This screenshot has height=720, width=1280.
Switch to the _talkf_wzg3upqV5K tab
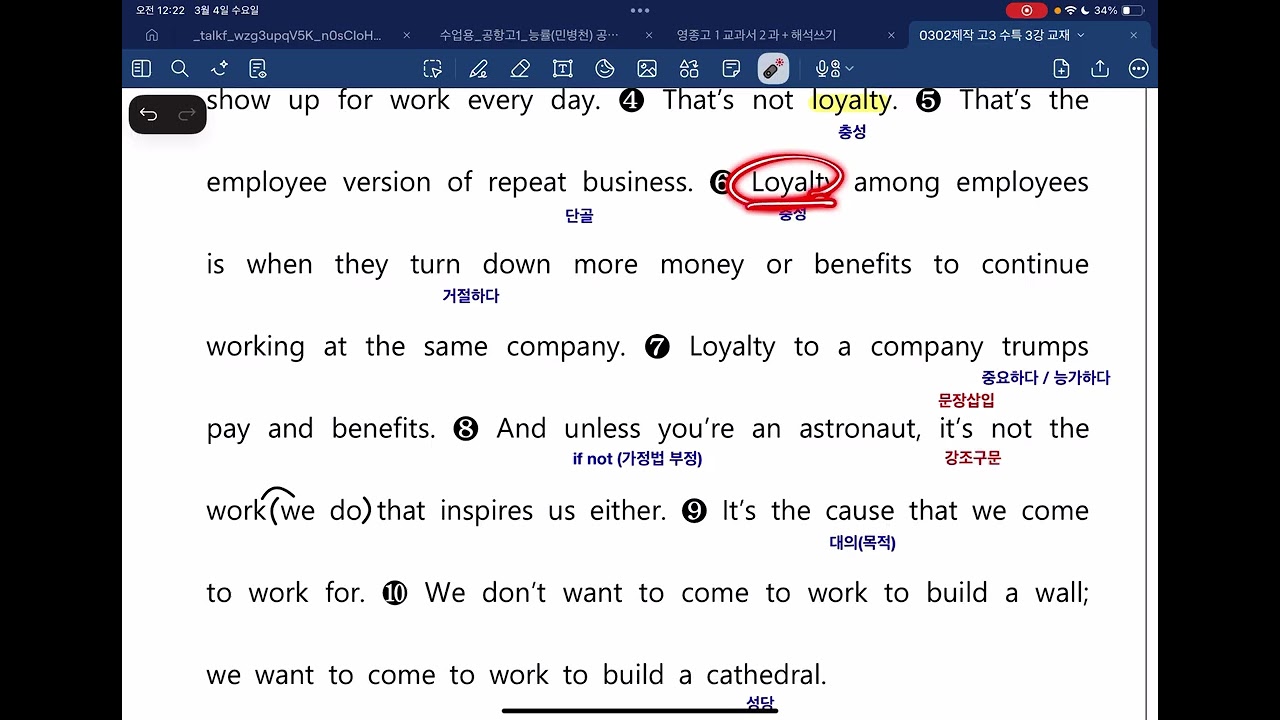click(x=287, y=35)
